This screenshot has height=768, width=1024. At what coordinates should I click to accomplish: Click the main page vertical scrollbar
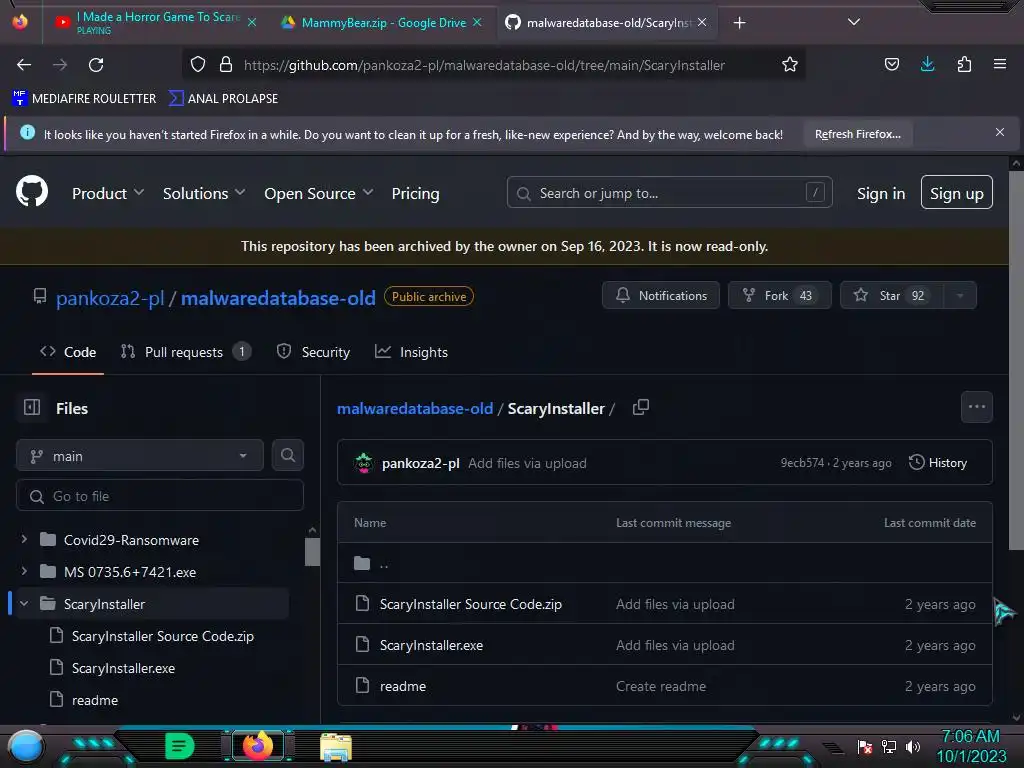[1016, 360]
